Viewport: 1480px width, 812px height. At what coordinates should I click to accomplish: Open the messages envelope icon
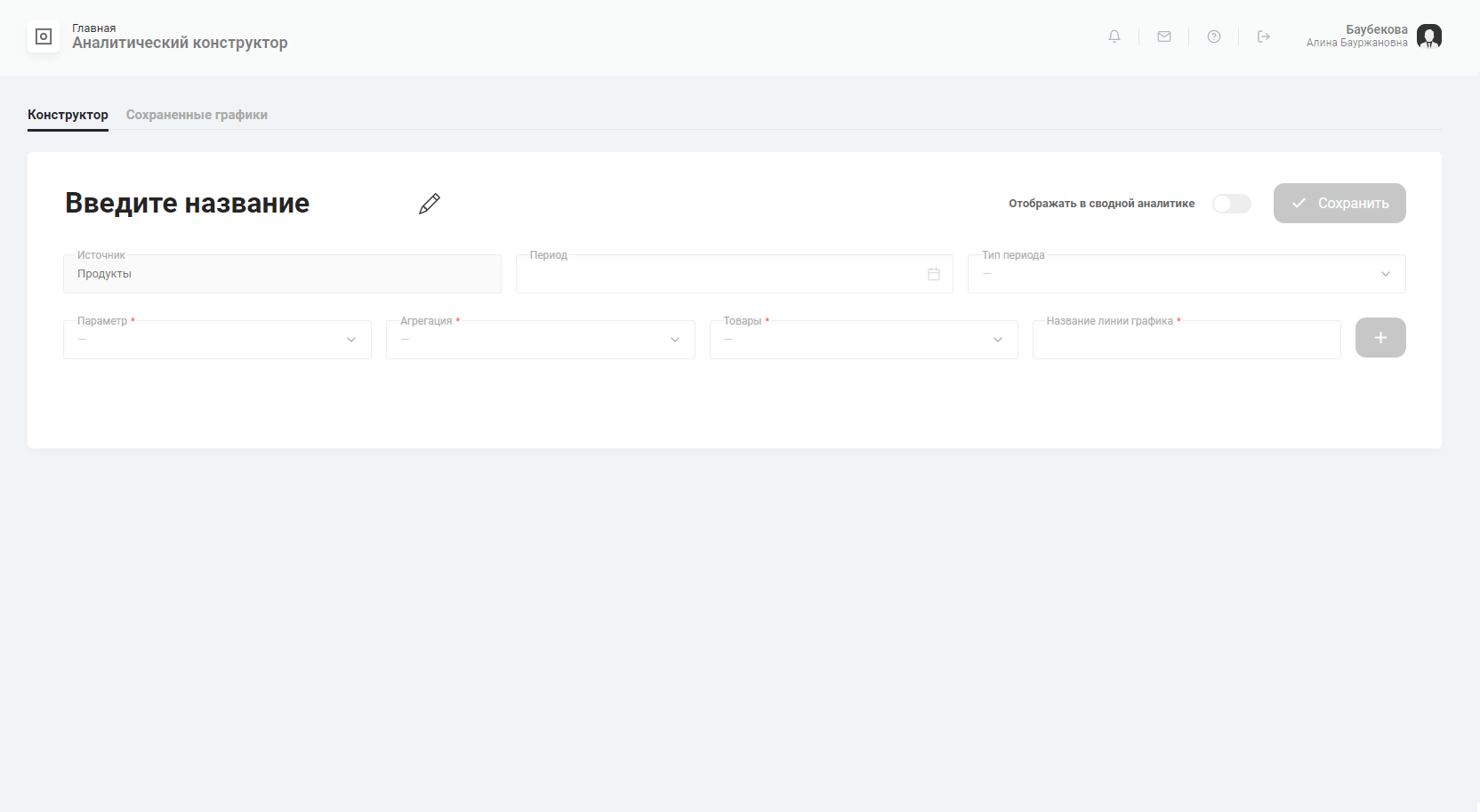click(1164, 36)
